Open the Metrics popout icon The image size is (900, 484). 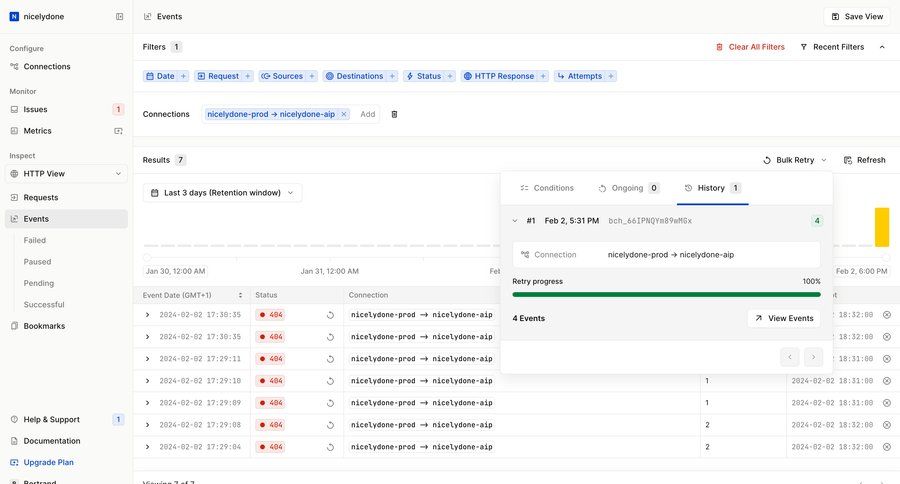pyautogui.click(x=118, y=131)
